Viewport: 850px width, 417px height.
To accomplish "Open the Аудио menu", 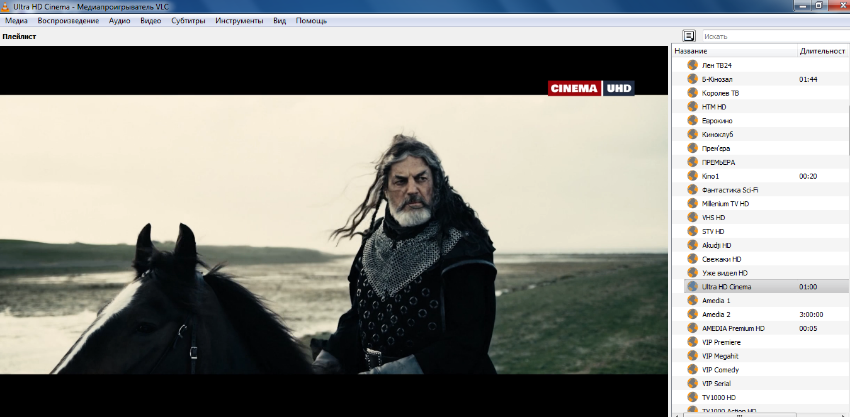I will click(x=119, y=21).
